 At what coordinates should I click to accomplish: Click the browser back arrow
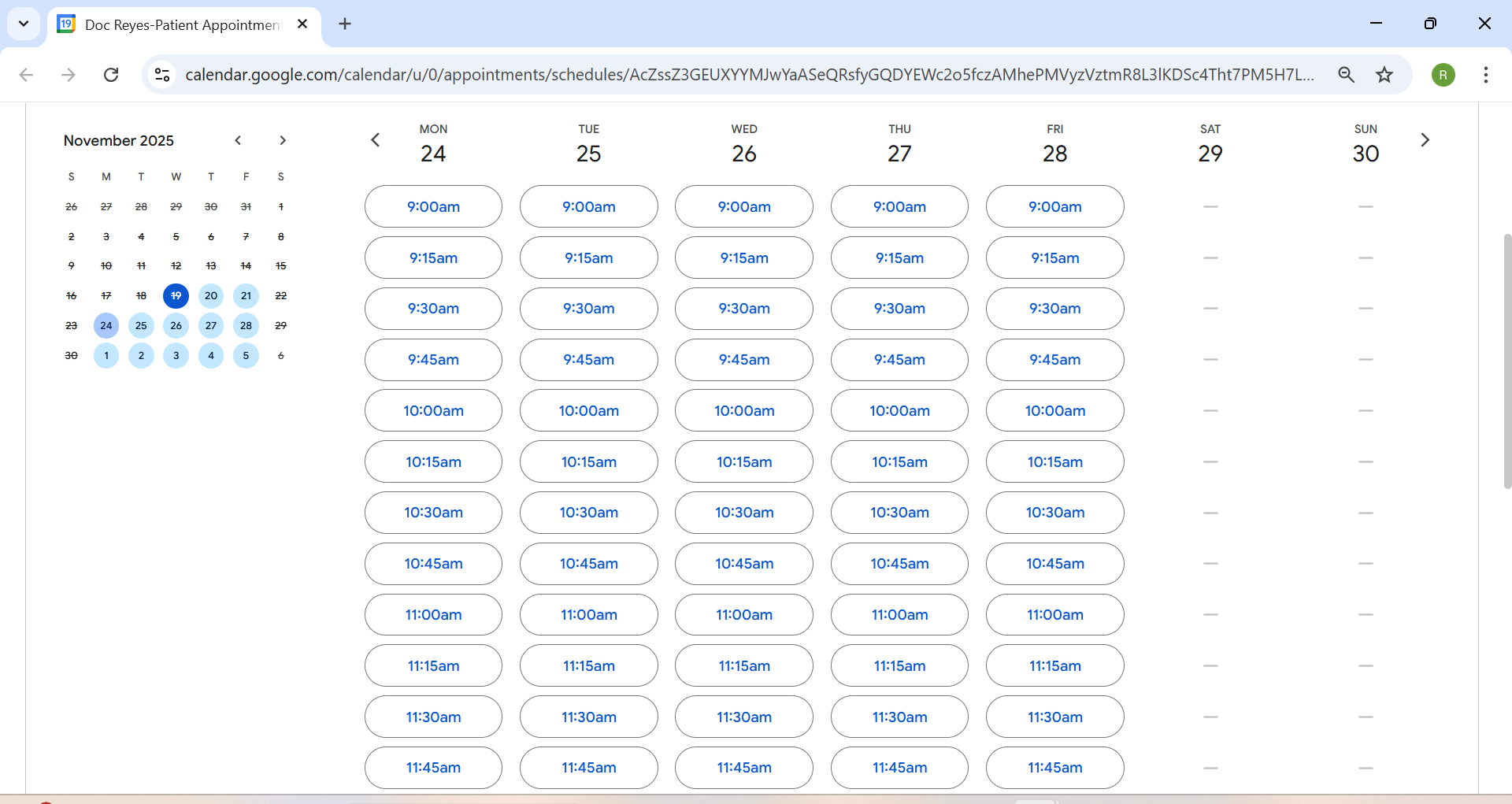click(27, 75)
